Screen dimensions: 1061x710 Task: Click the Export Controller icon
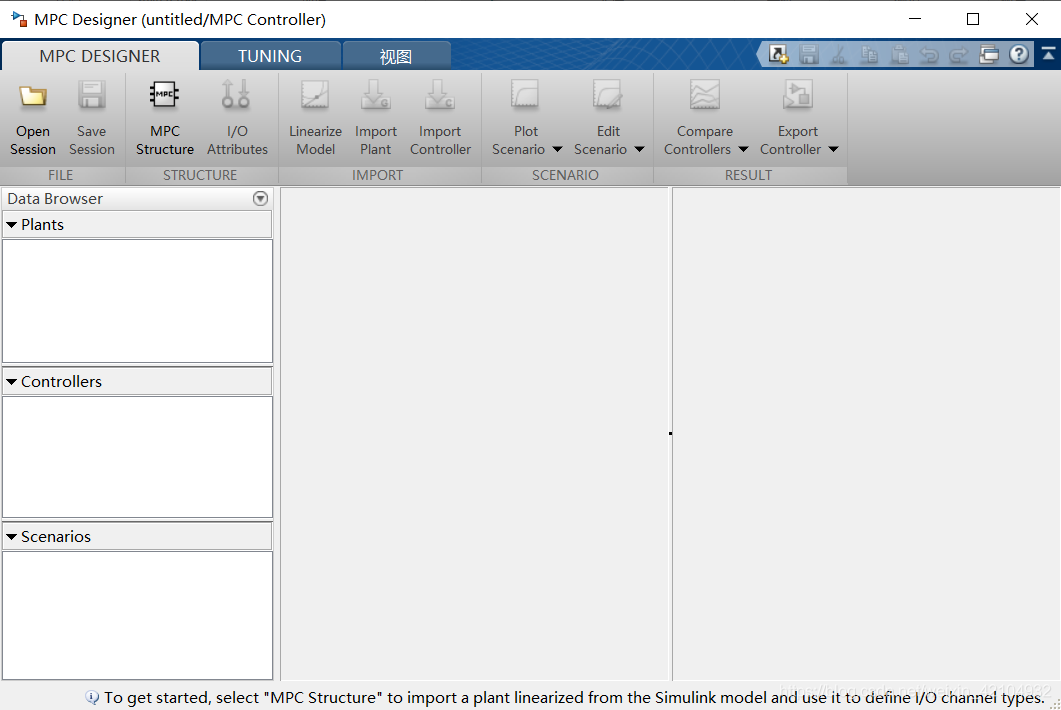click(x=797, y=95)
